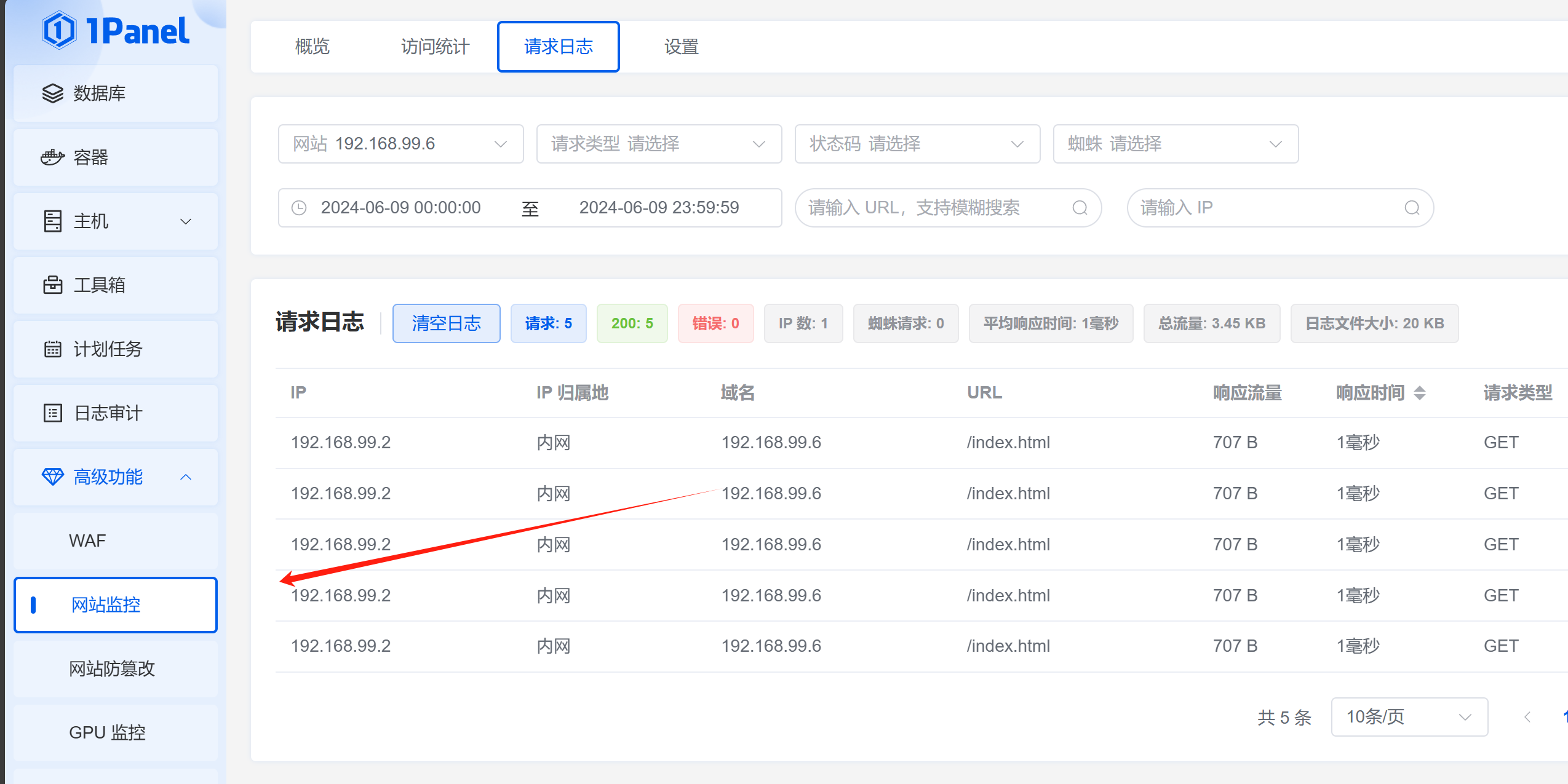Image resolution: width=1568 pixels, height=784 pixels.
Task: Click the 蜘蛛请求: 0 tag
Action: coord(906,323)
